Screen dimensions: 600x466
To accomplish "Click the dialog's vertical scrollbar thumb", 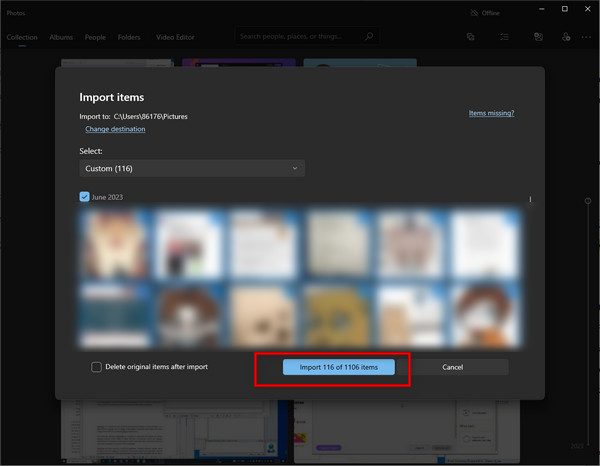I will [x=530, y=199].
